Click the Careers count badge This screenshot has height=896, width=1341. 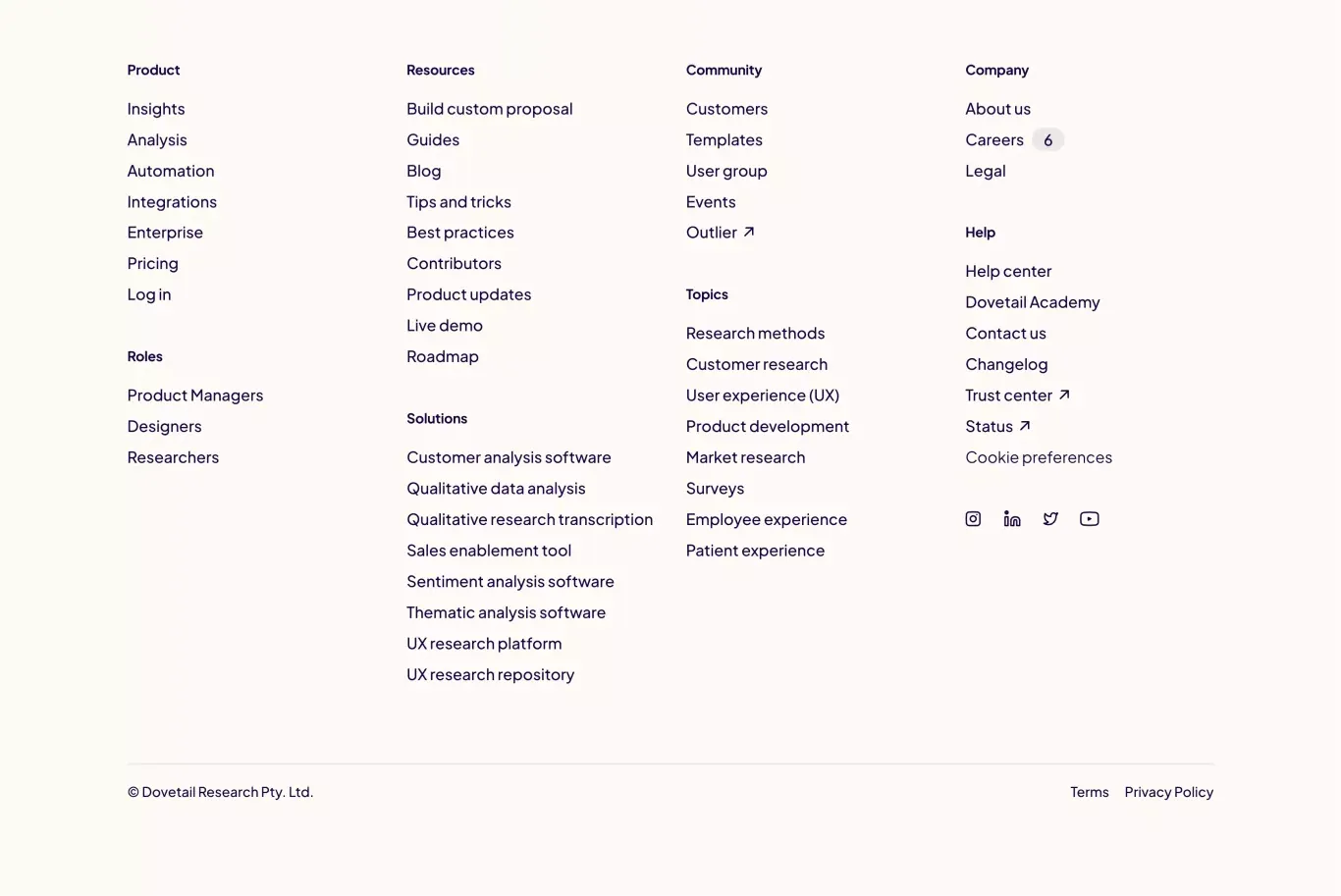tap(1047, 140)
